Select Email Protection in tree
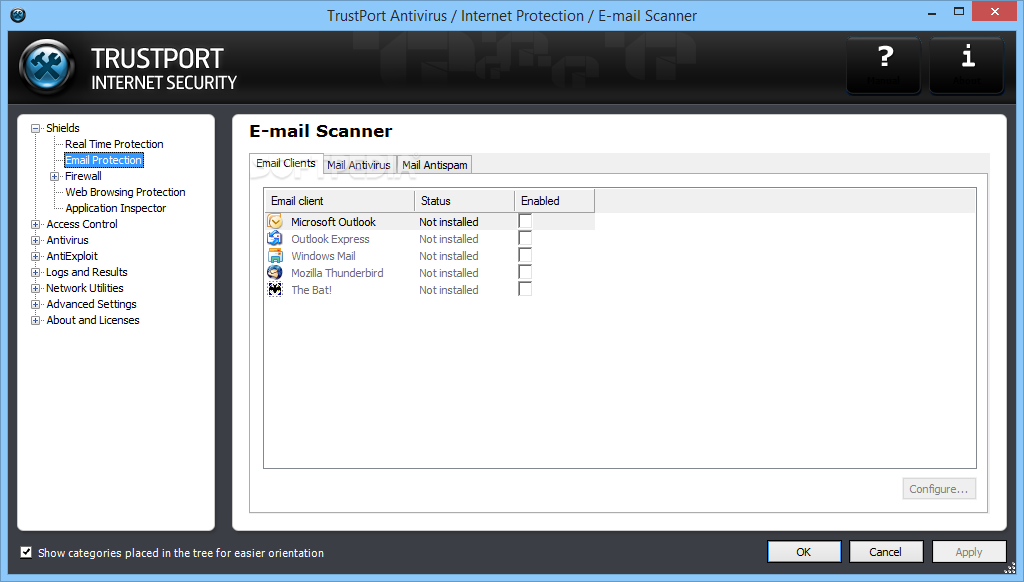This screenshot has width=1024, height=582. [104, 160]
